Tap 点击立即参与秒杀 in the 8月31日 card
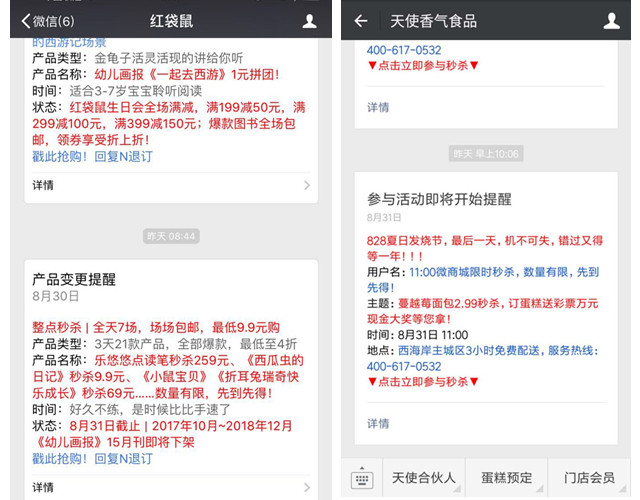 (423, 382)
